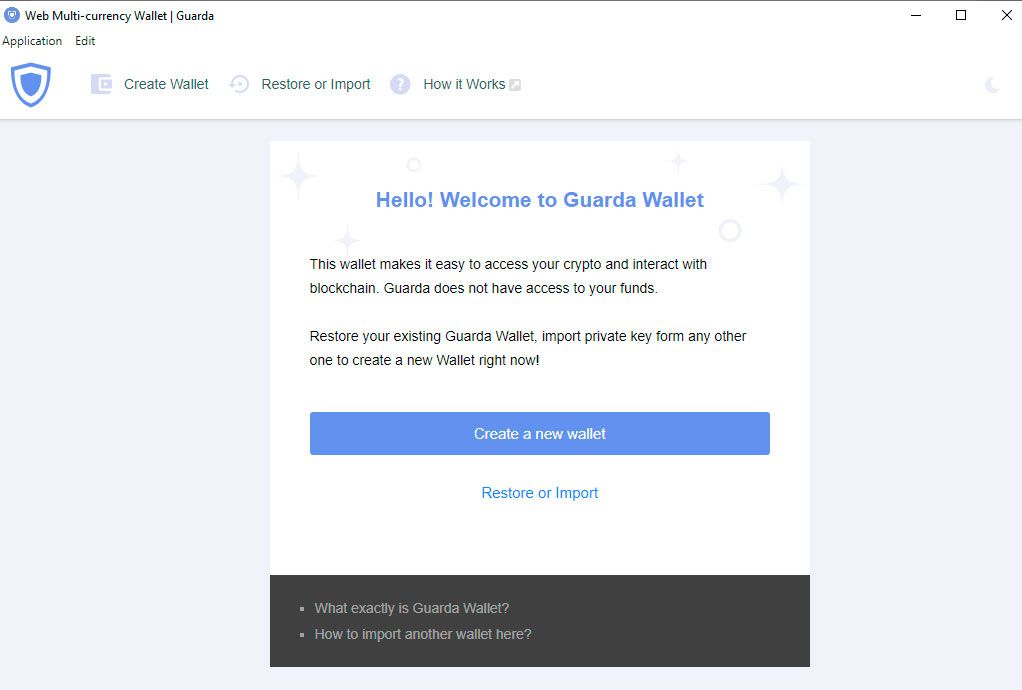Expand How to import another wallet here?
Screen dimensions: 1022x690
pos(423,634)
